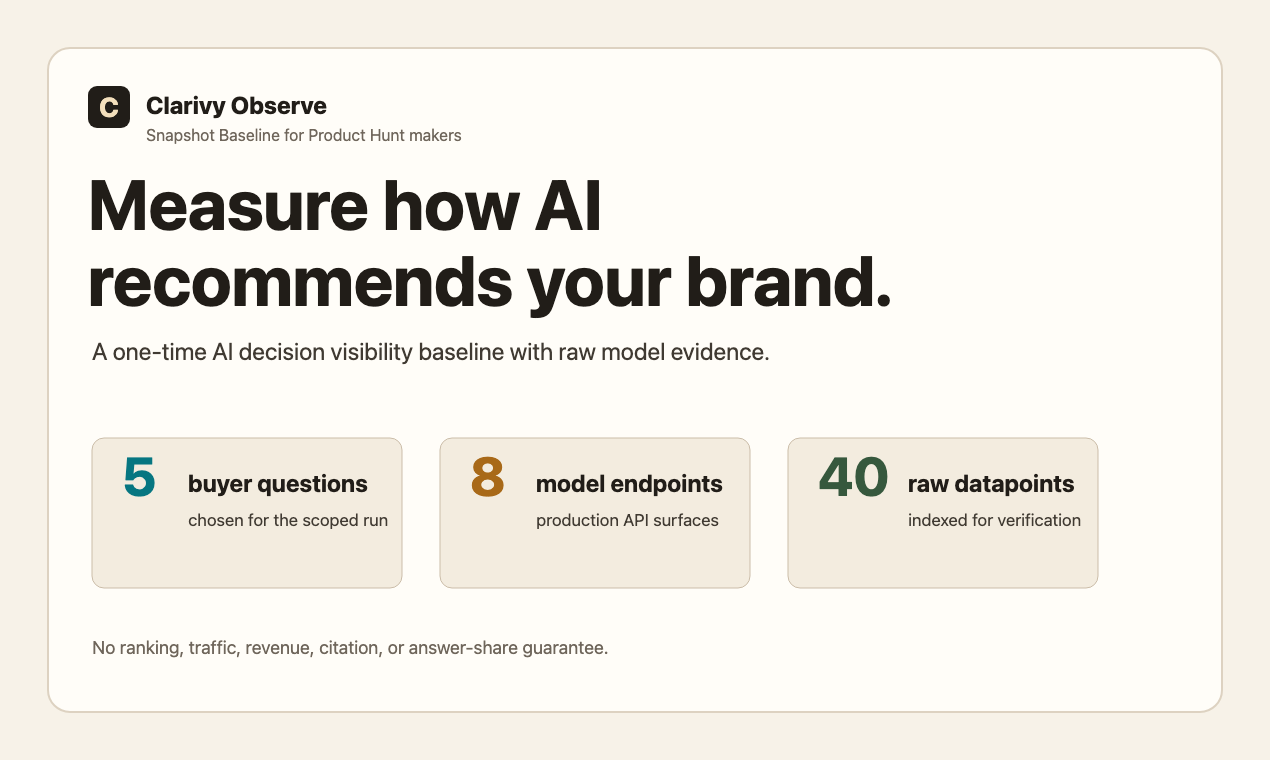Viewport: 1270px width, 760px height.
Task: Click the no ranking guarantee disclaimer
Action: (x=350, y=648)
